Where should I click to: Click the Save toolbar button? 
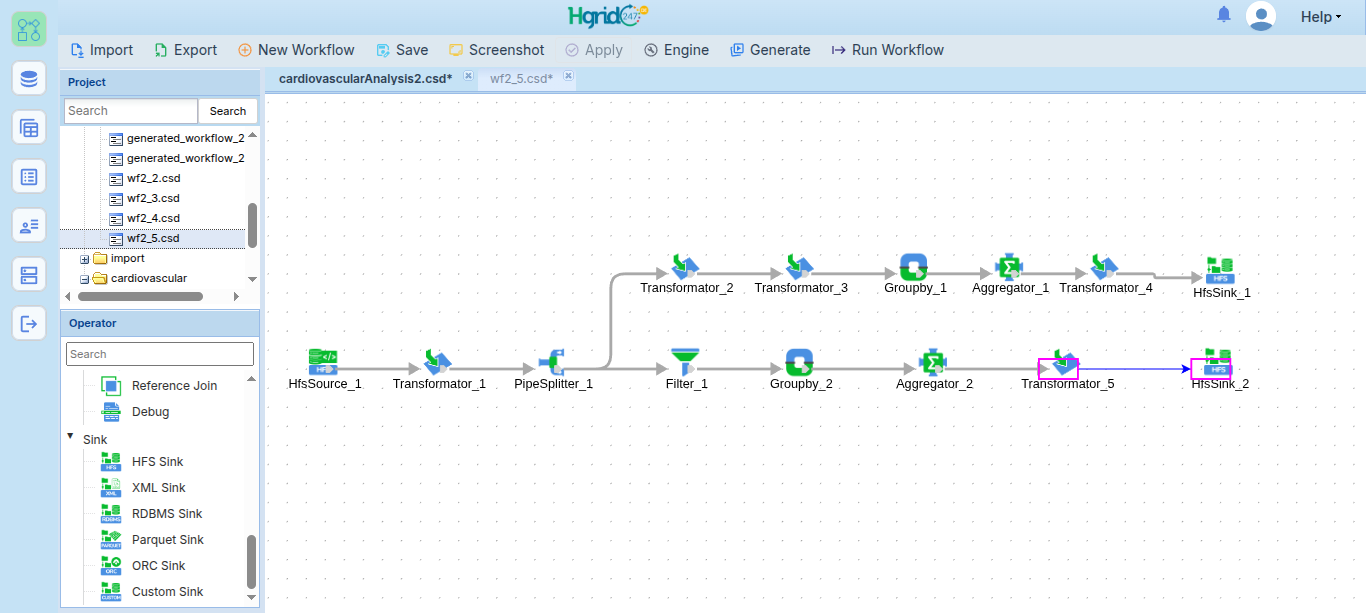[x=402, y=50]
